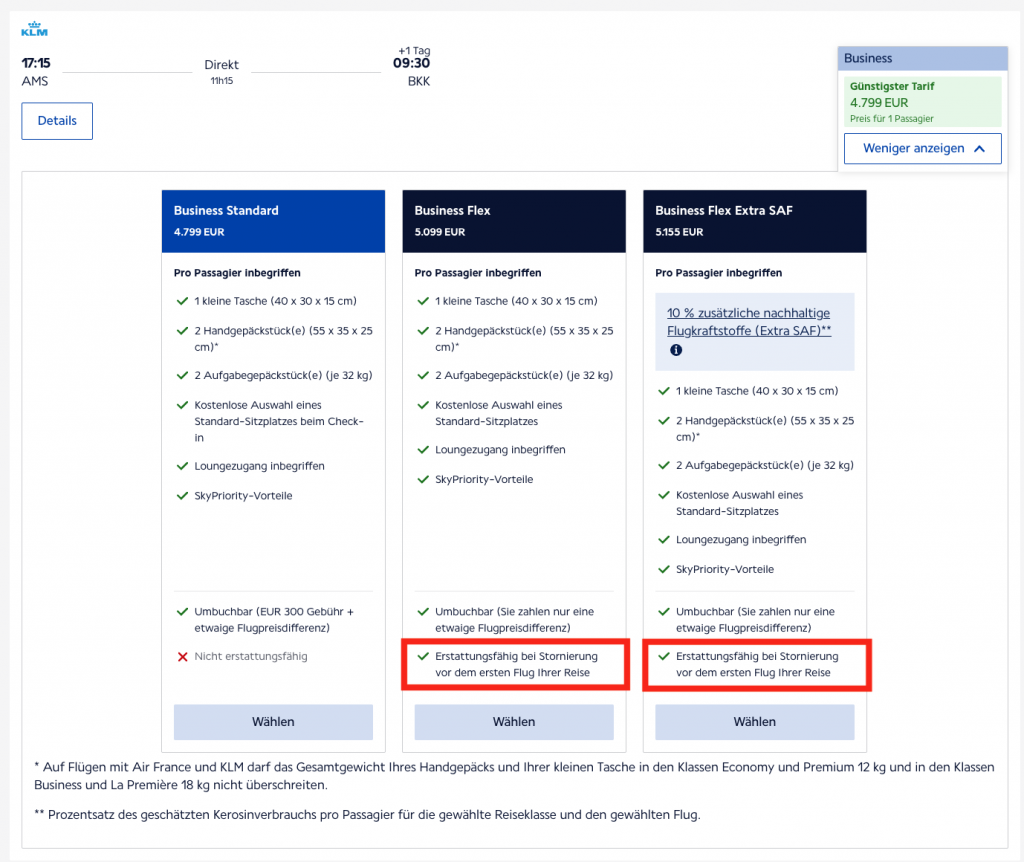Click Umbuchbar (EUR 300 Gebühr) text
1024x862 pixels.
[x=274, y=620]
